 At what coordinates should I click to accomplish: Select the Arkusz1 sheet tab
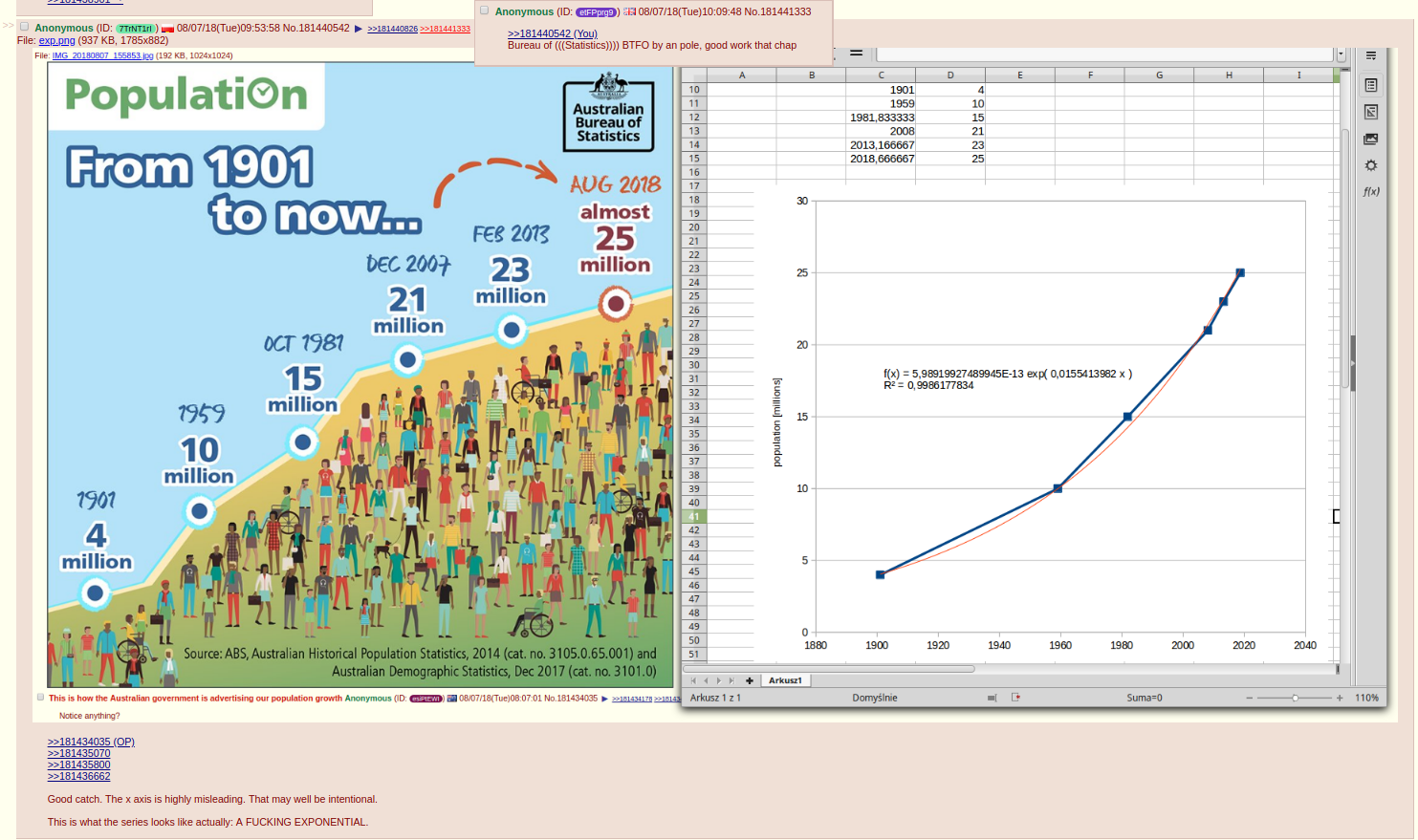785,680
